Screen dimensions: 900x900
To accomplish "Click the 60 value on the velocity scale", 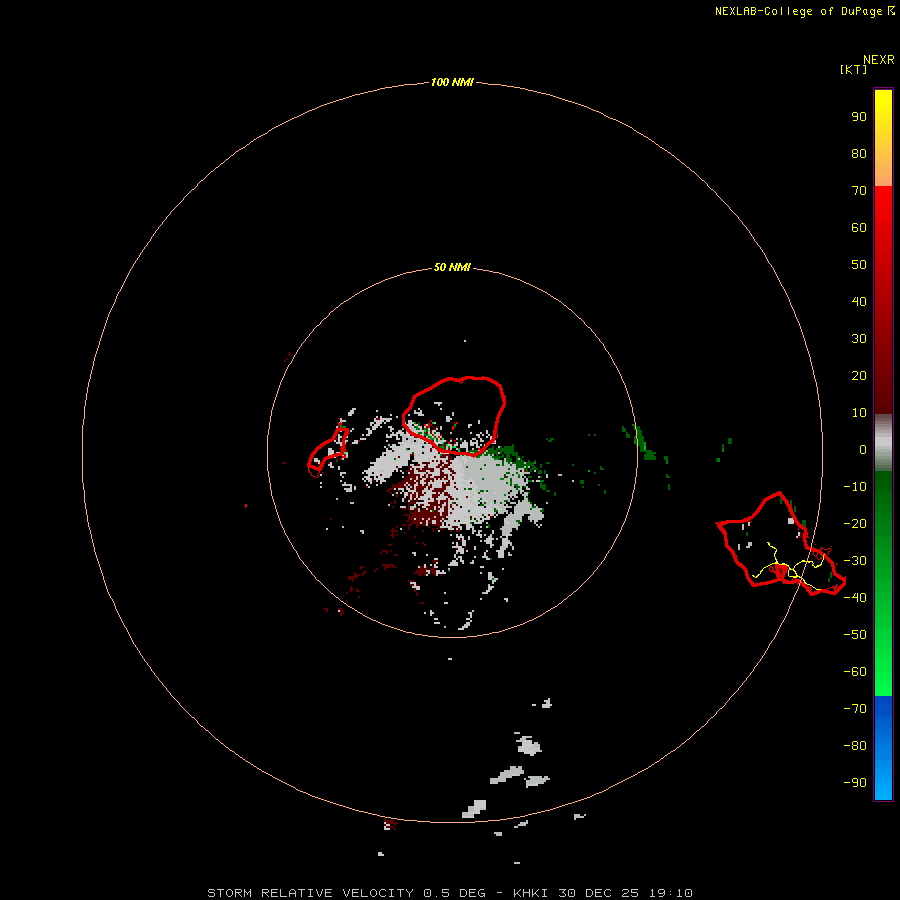I will (859, 227).
